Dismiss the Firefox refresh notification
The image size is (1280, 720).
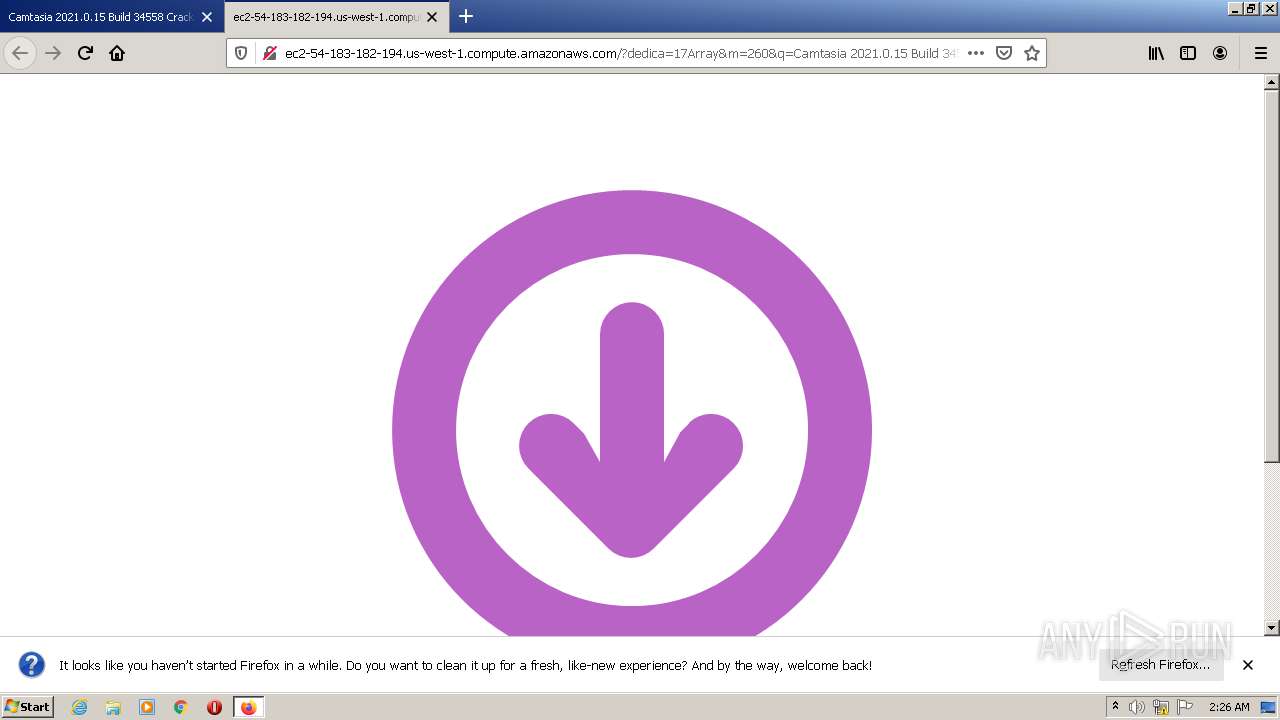(x=1248, y=665)
